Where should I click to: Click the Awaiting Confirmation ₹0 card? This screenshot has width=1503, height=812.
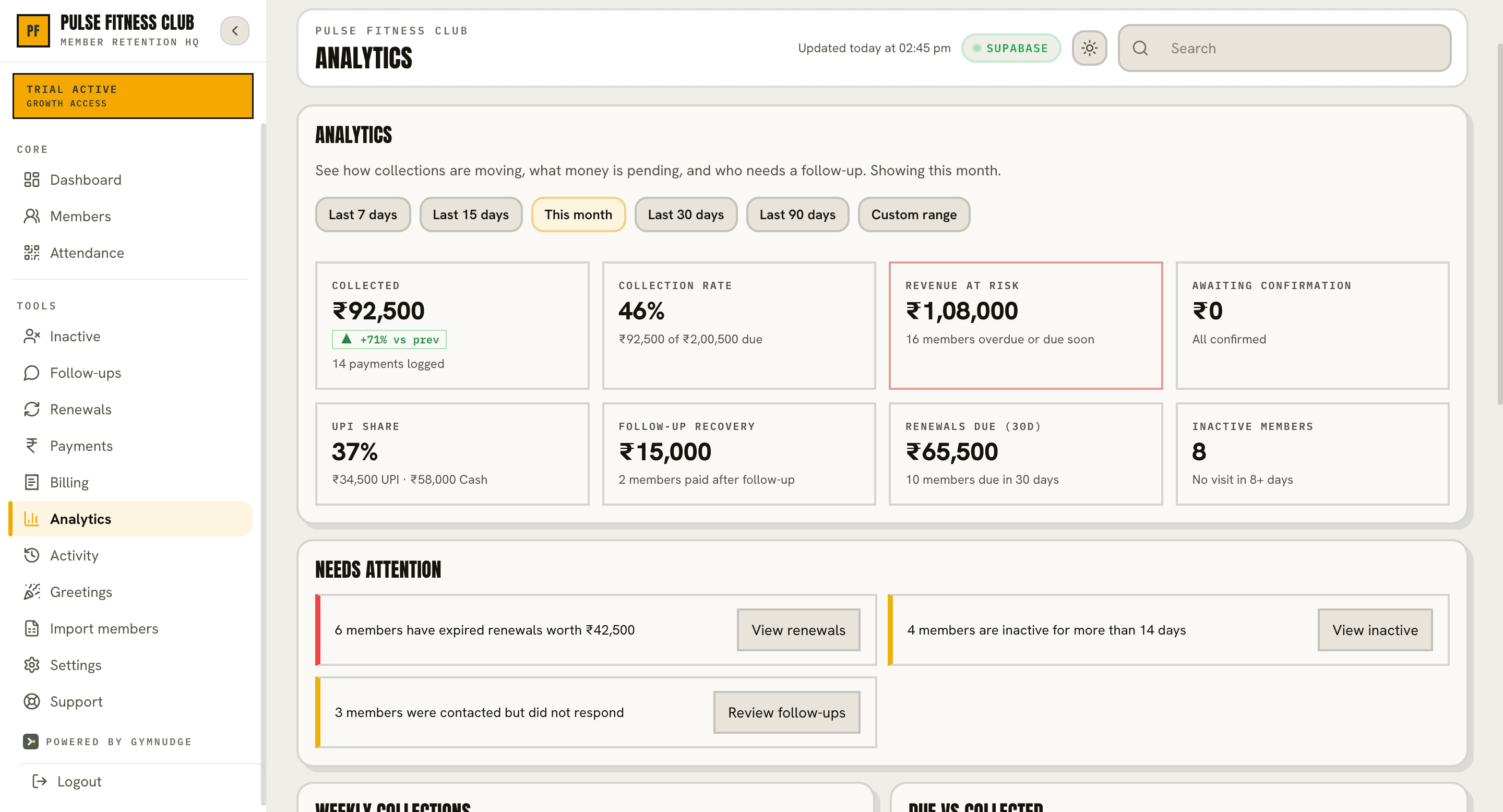click(1312, 326)
